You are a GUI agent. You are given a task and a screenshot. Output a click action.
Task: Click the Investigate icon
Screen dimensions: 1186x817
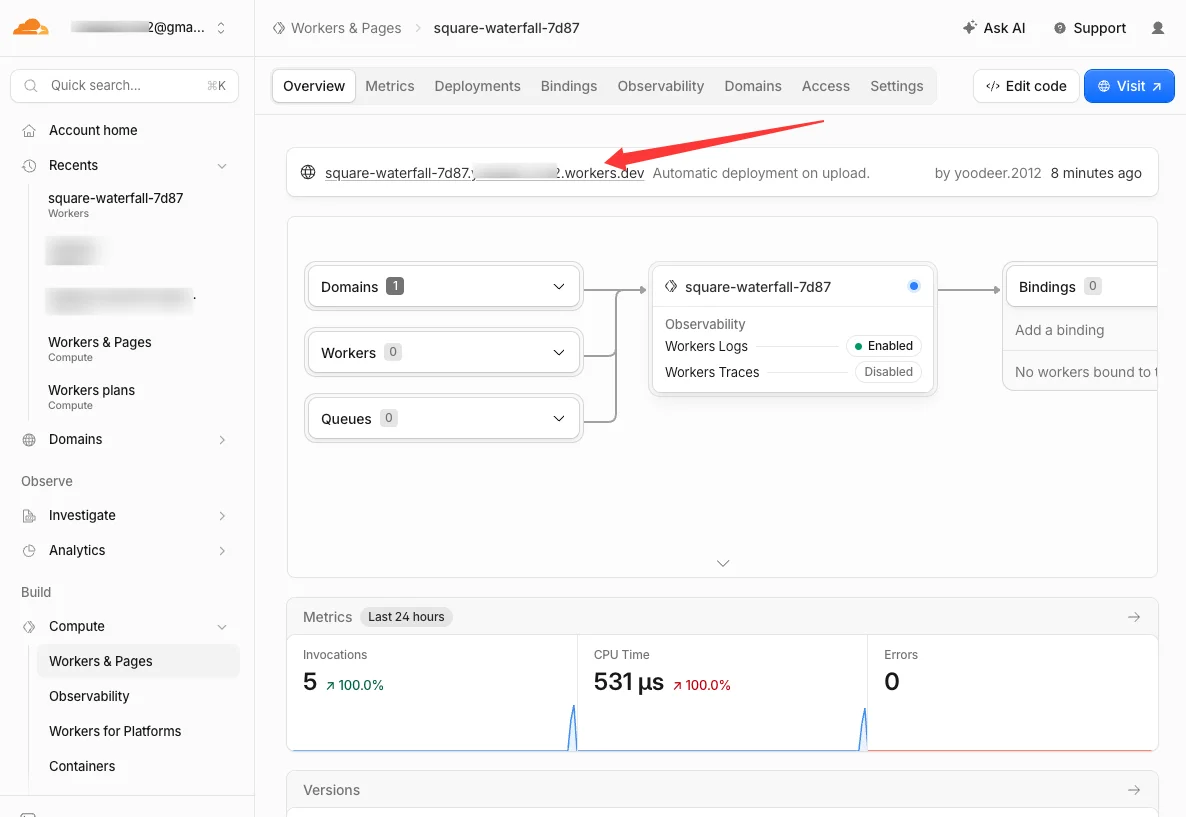(29, 516)
